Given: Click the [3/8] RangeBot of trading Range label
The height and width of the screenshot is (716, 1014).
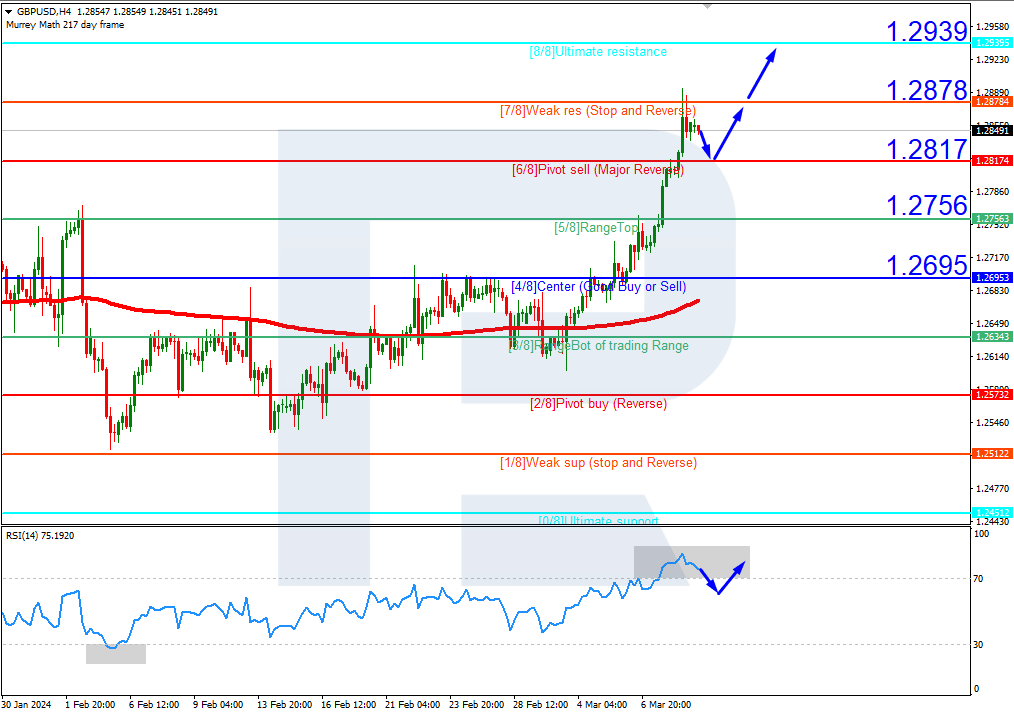Looking at the screenshot, I should pyautogui.click(x=600, y=345).
